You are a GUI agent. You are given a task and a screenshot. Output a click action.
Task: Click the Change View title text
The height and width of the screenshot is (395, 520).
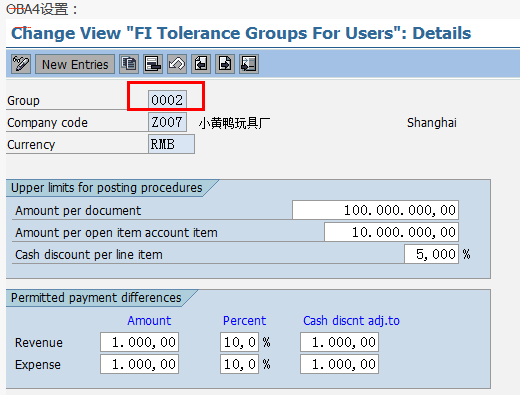pos(241,33)
